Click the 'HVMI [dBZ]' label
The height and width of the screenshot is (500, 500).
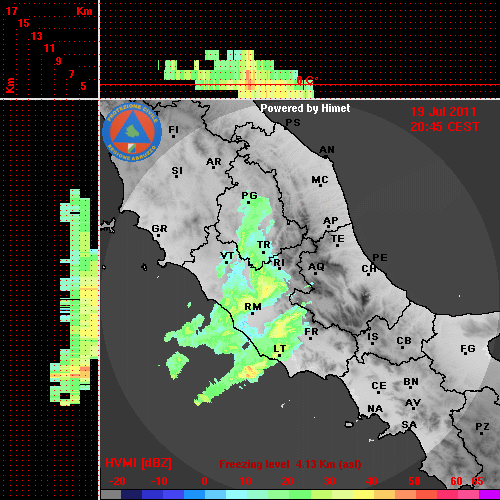coord(138,463)
